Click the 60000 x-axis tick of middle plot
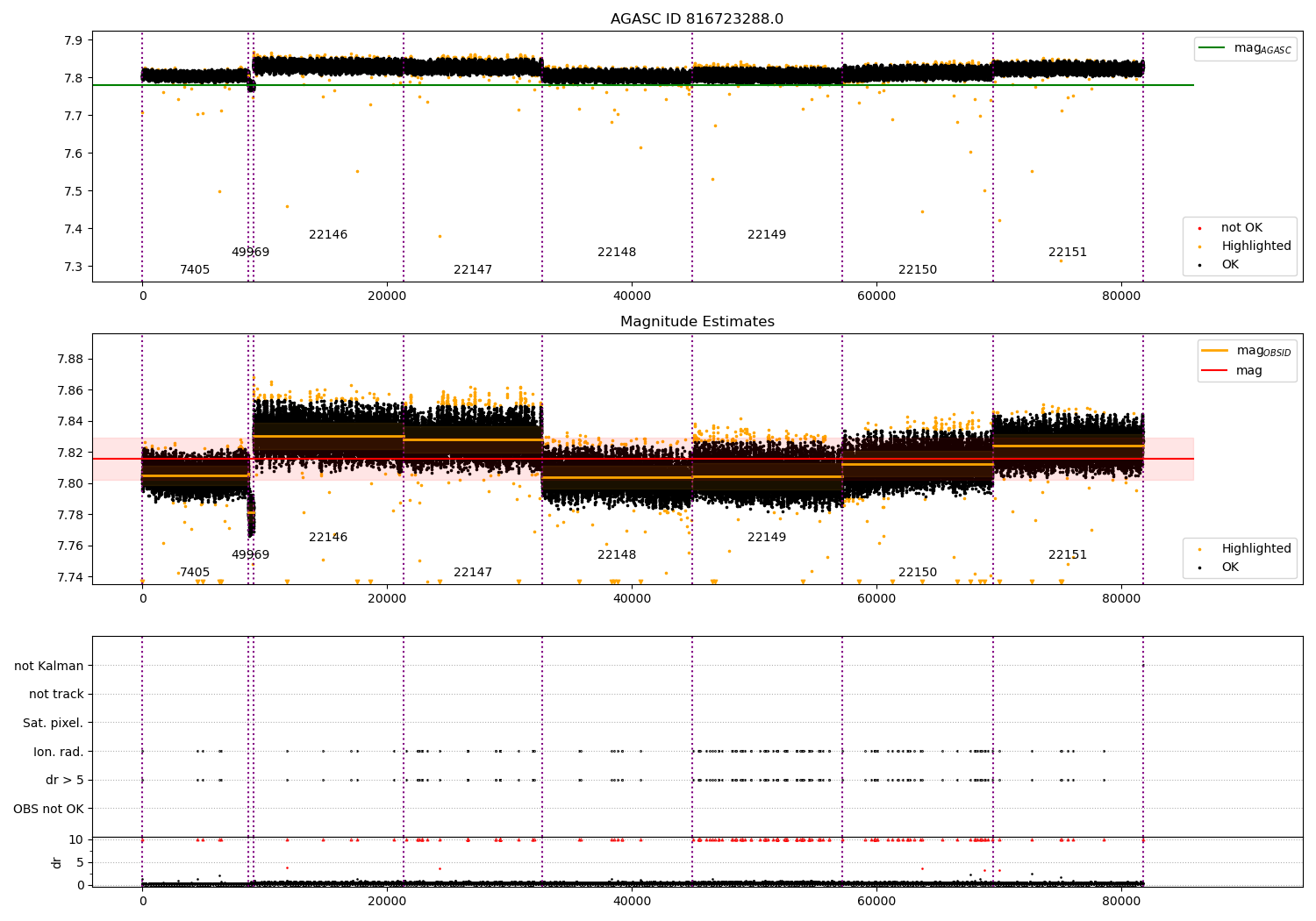The width and height of the screenshot is (1316, 921). [876, 599]
